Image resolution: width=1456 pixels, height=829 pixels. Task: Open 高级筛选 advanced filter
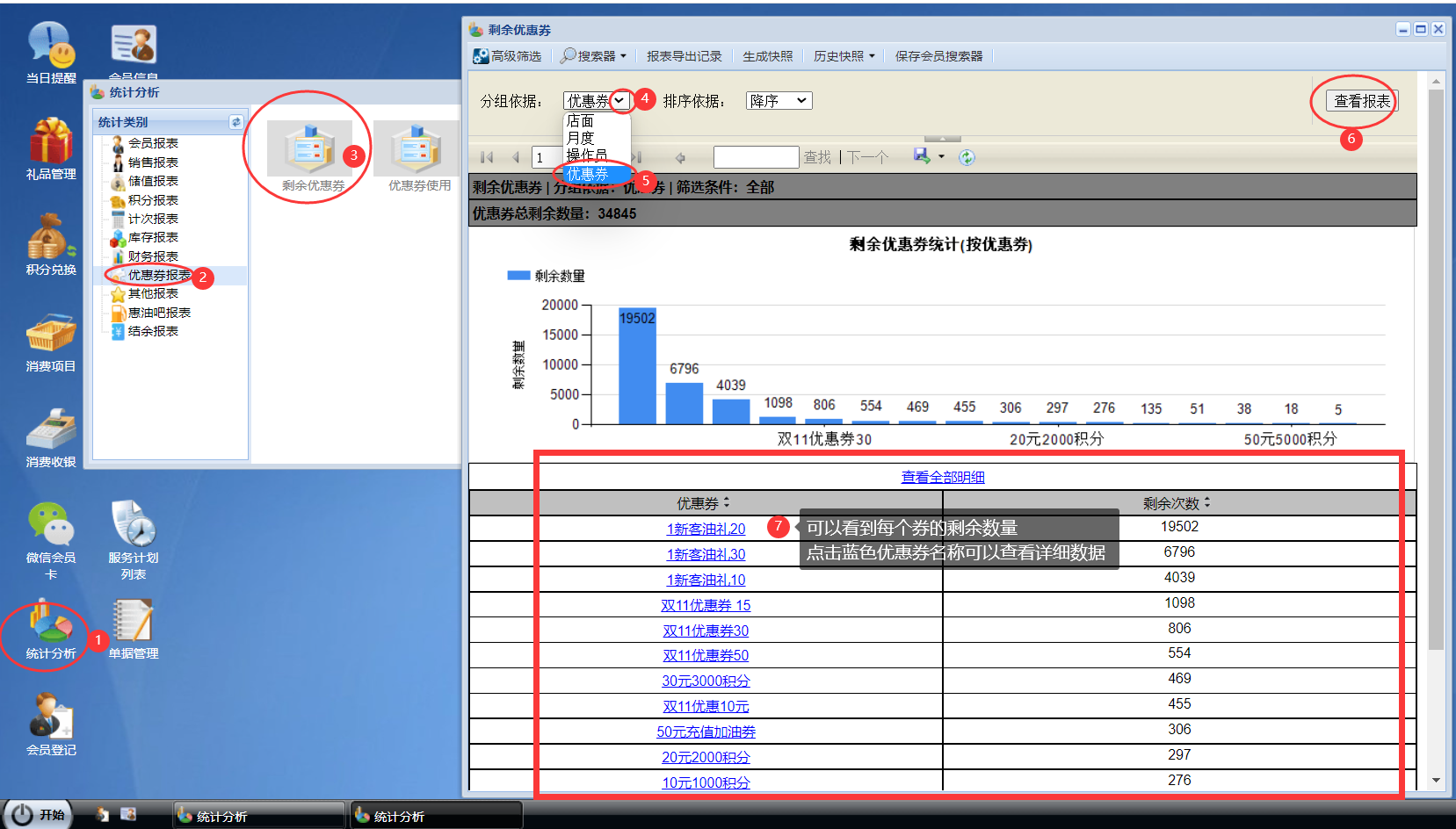pyautogui.click(x=508, y=56)
